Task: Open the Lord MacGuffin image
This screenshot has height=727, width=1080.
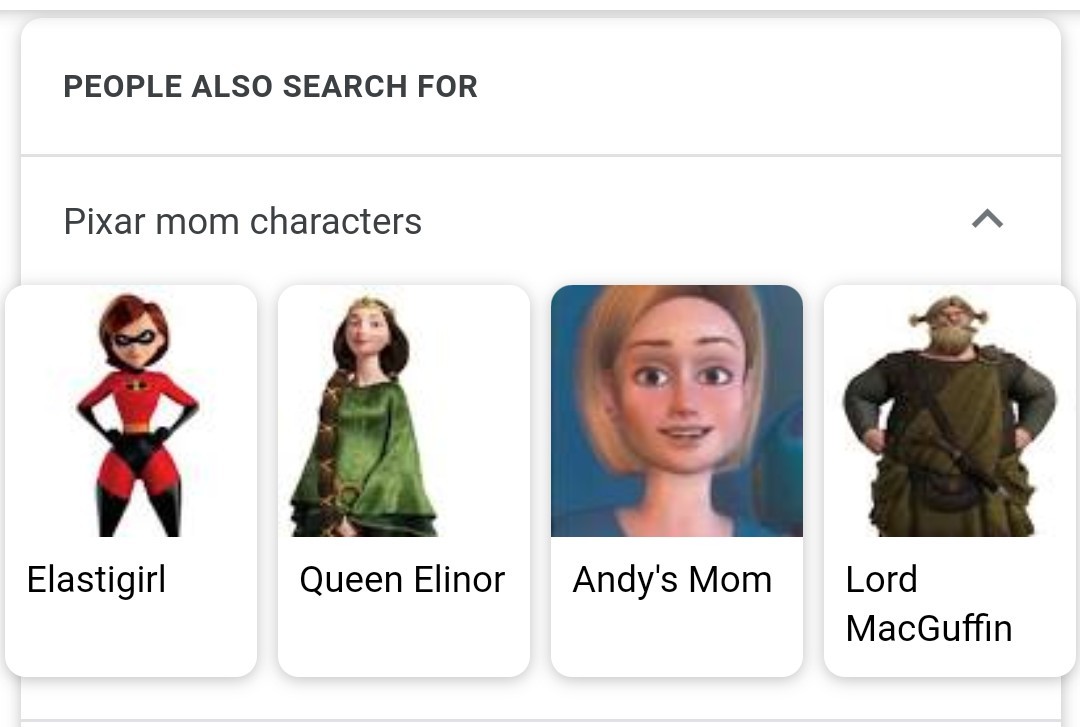Action: click(x=949, y=411)
